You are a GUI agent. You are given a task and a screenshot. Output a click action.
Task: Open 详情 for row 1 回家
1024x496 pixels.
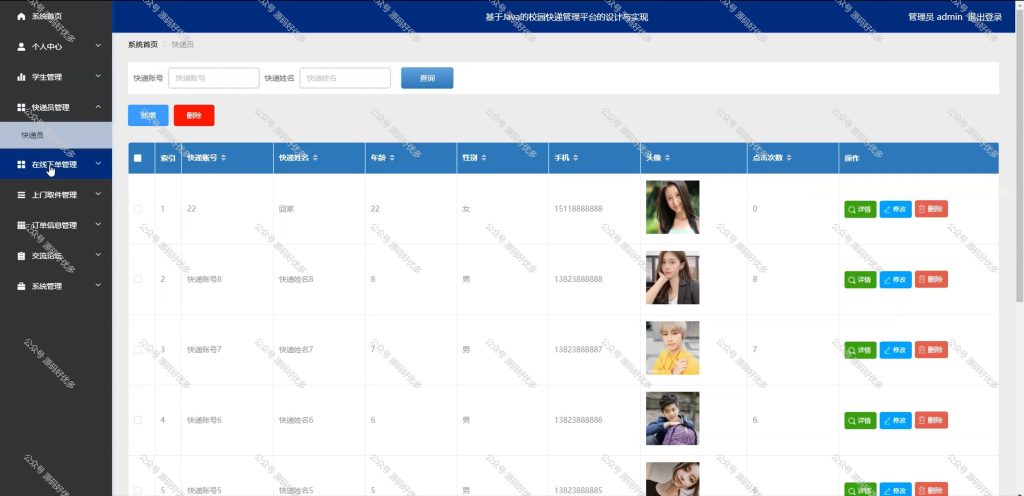[x=860, y=209]
